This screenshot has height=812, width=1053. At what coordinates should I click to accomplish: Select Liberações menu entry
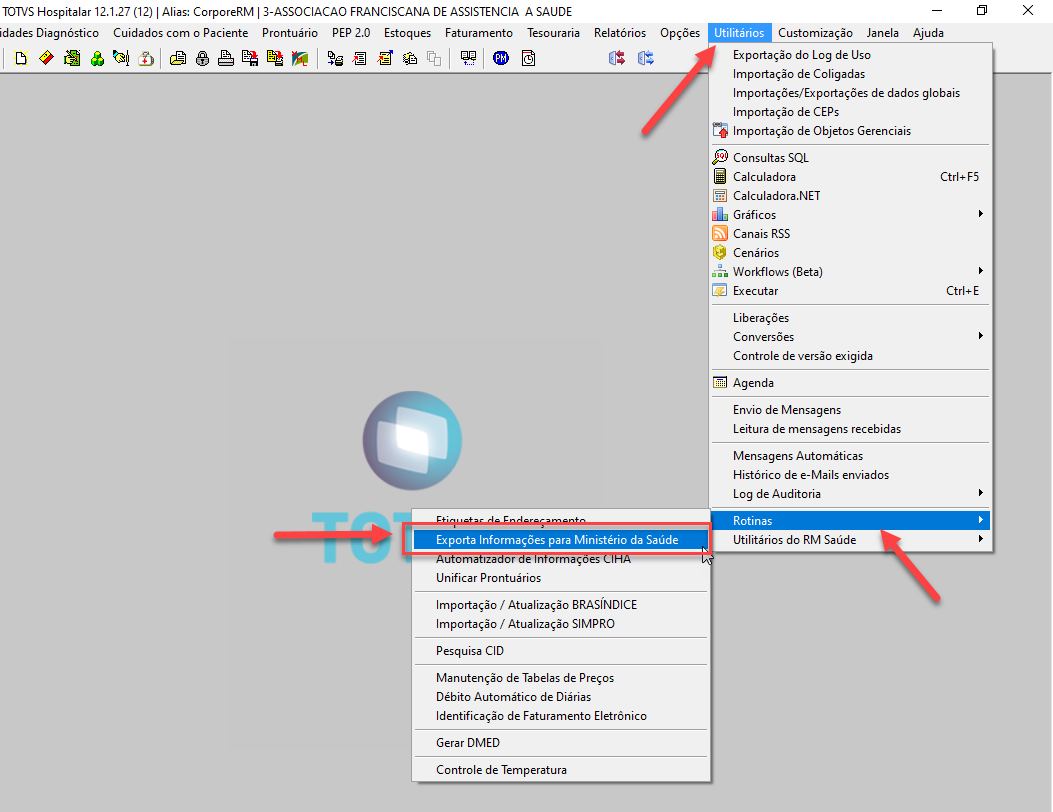pyautogui.click(x=850, y=318)
